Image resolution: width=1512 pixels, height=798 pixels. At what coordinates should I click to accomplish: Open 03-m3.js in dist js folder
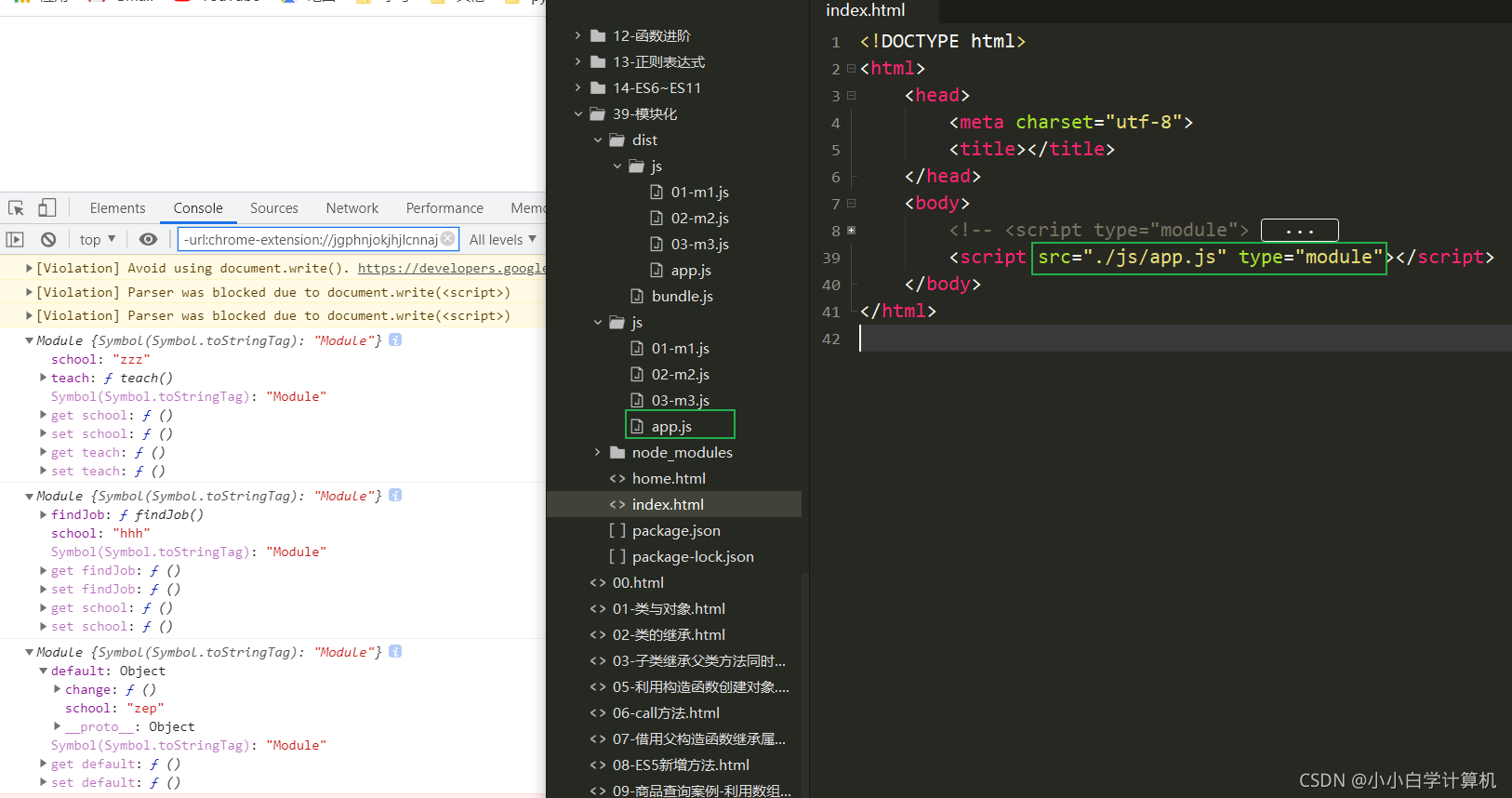click(699, 244)
